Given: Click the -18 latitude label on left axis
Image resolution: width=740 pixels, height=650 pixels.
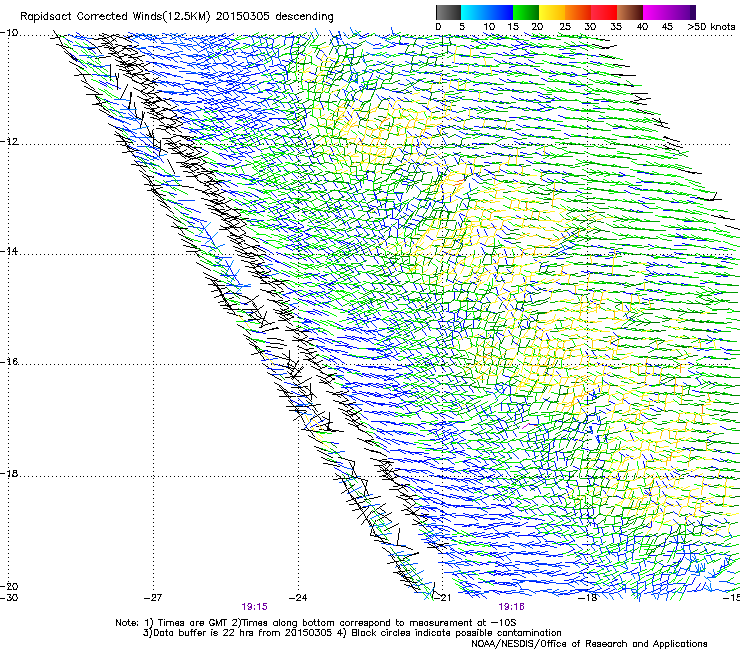Looking at the screenshot, I should point(9,473).
